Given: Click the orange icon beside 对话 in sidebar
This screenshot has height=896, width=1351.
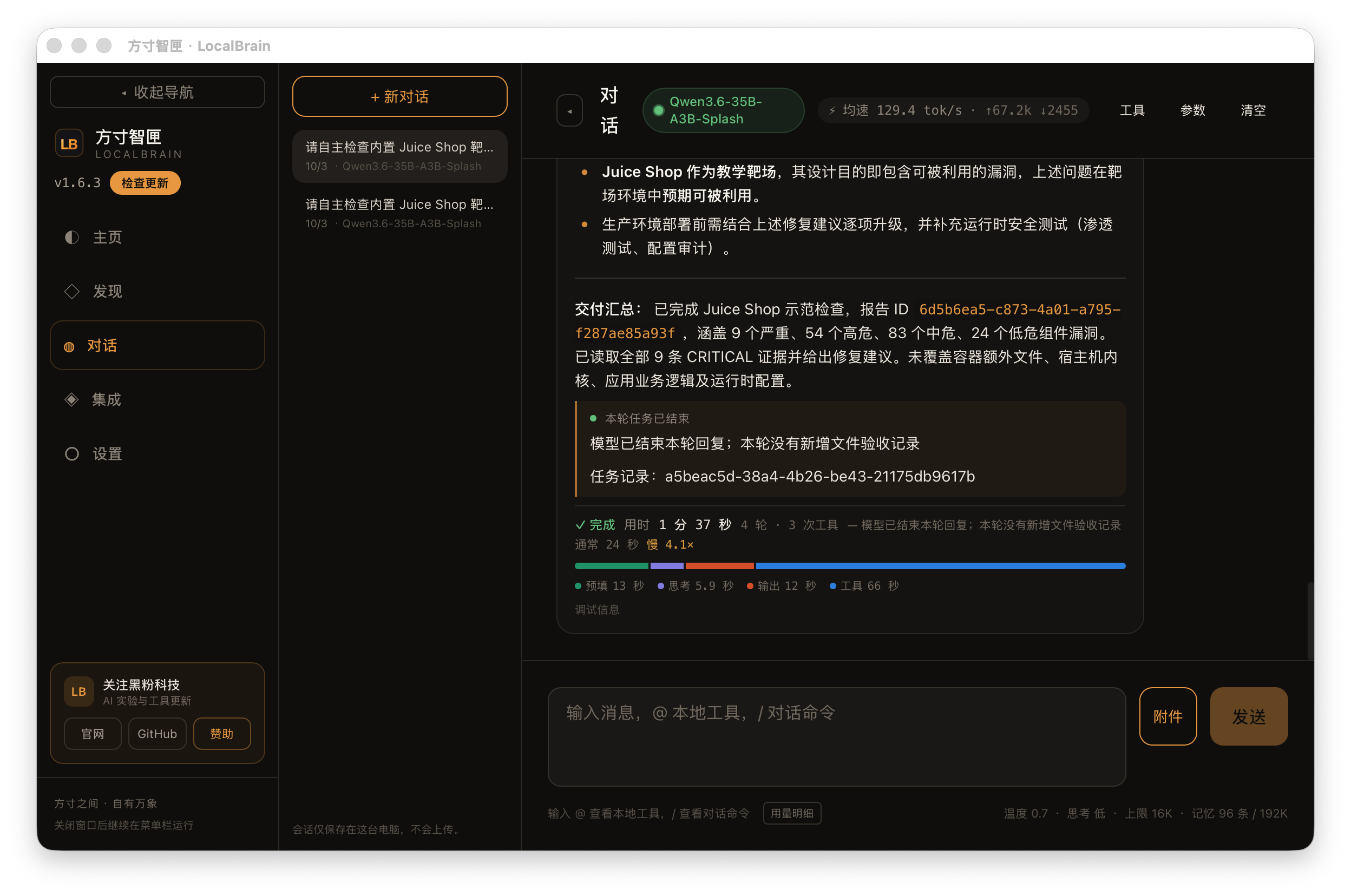Looking at the screenshot, I should click(69, 346).
